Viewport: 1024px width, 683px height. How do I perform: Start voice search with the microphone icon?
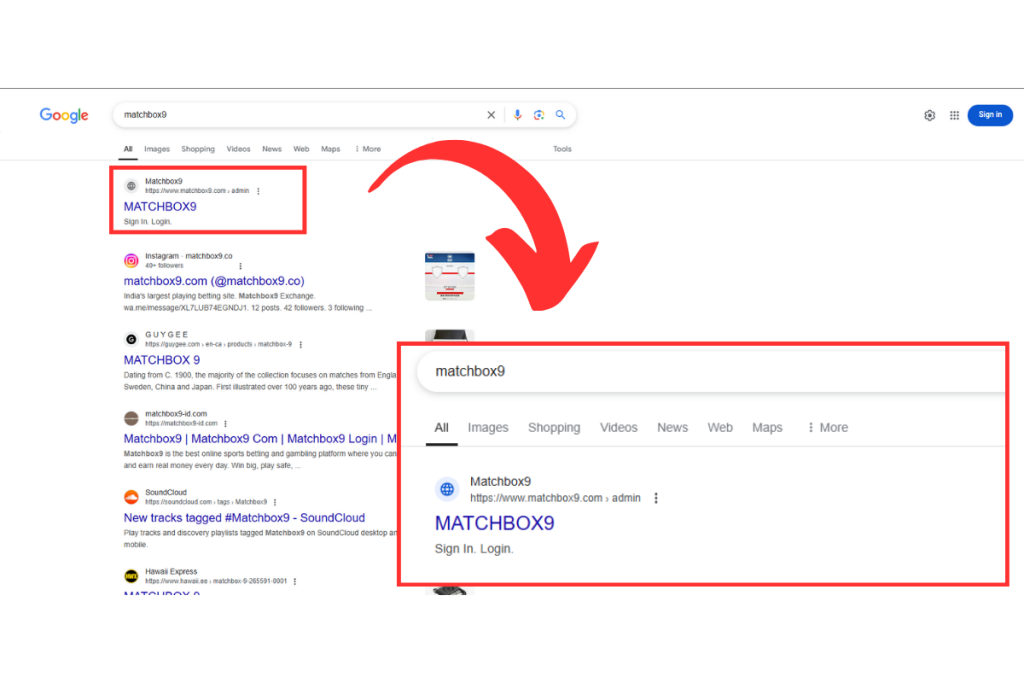point(517,115)
